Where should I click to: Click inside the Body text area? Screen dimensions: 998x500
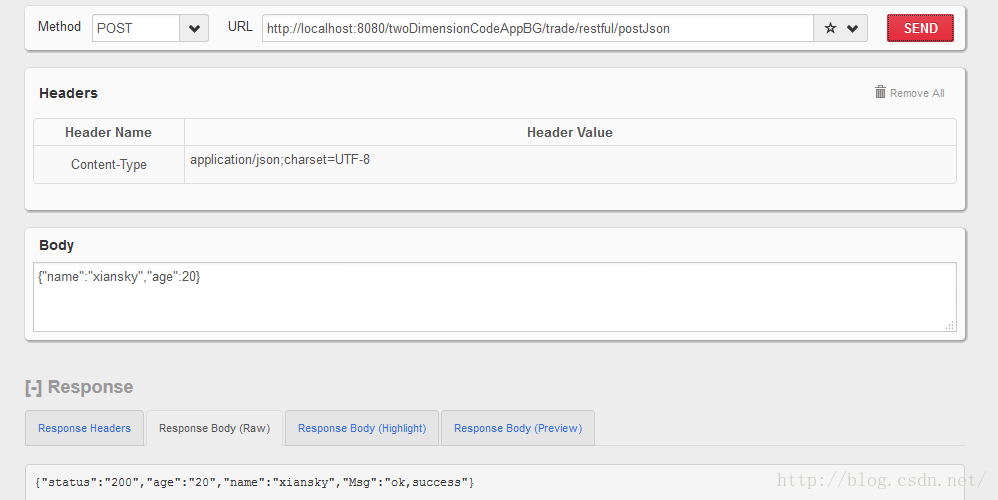click(495, 297)
